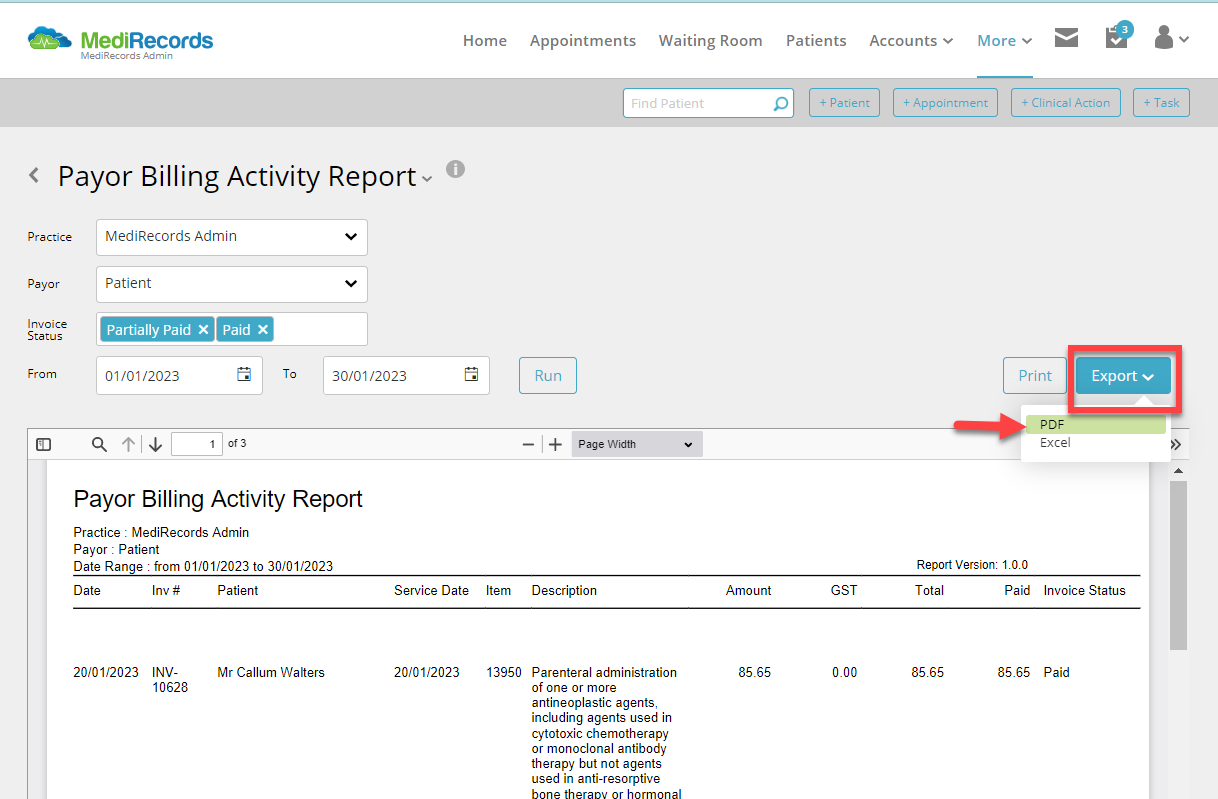Zoom in with the plus icon

pyautogui.click(x=556, y=444)
